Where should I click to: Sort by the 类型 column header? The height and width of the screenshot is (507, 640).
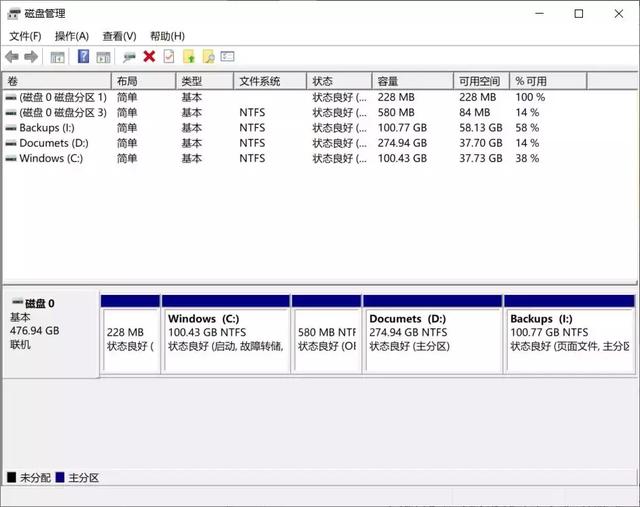click(x=205, y=81)
